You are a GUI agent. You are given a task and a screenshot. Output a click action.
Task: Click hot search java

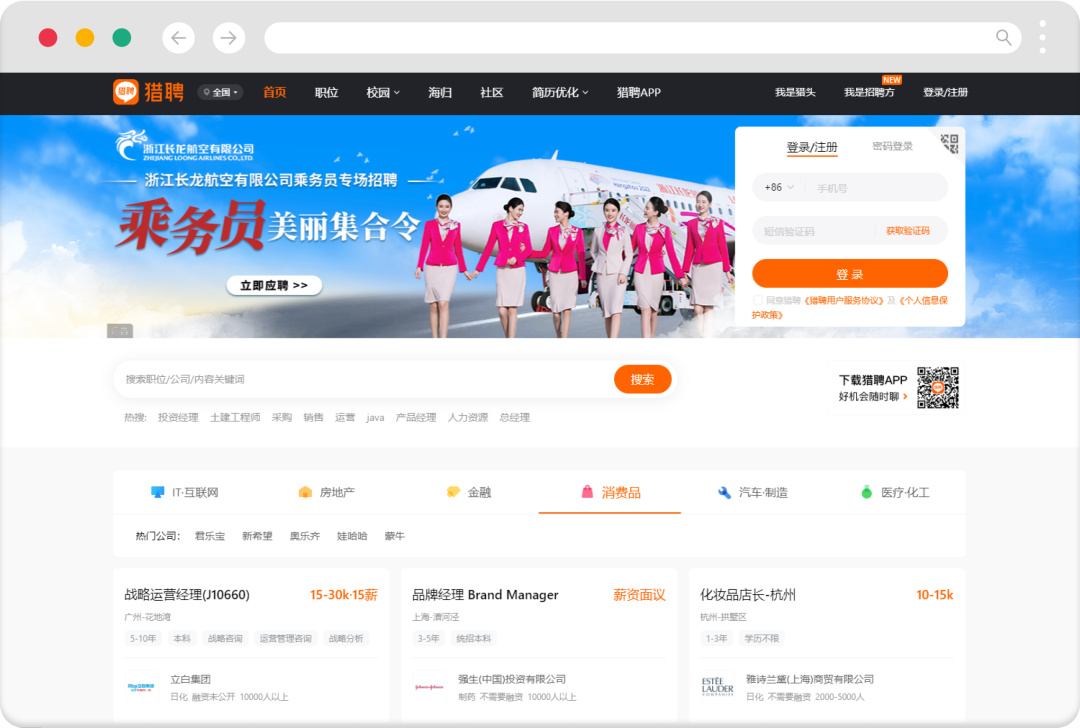coord(375,417)
